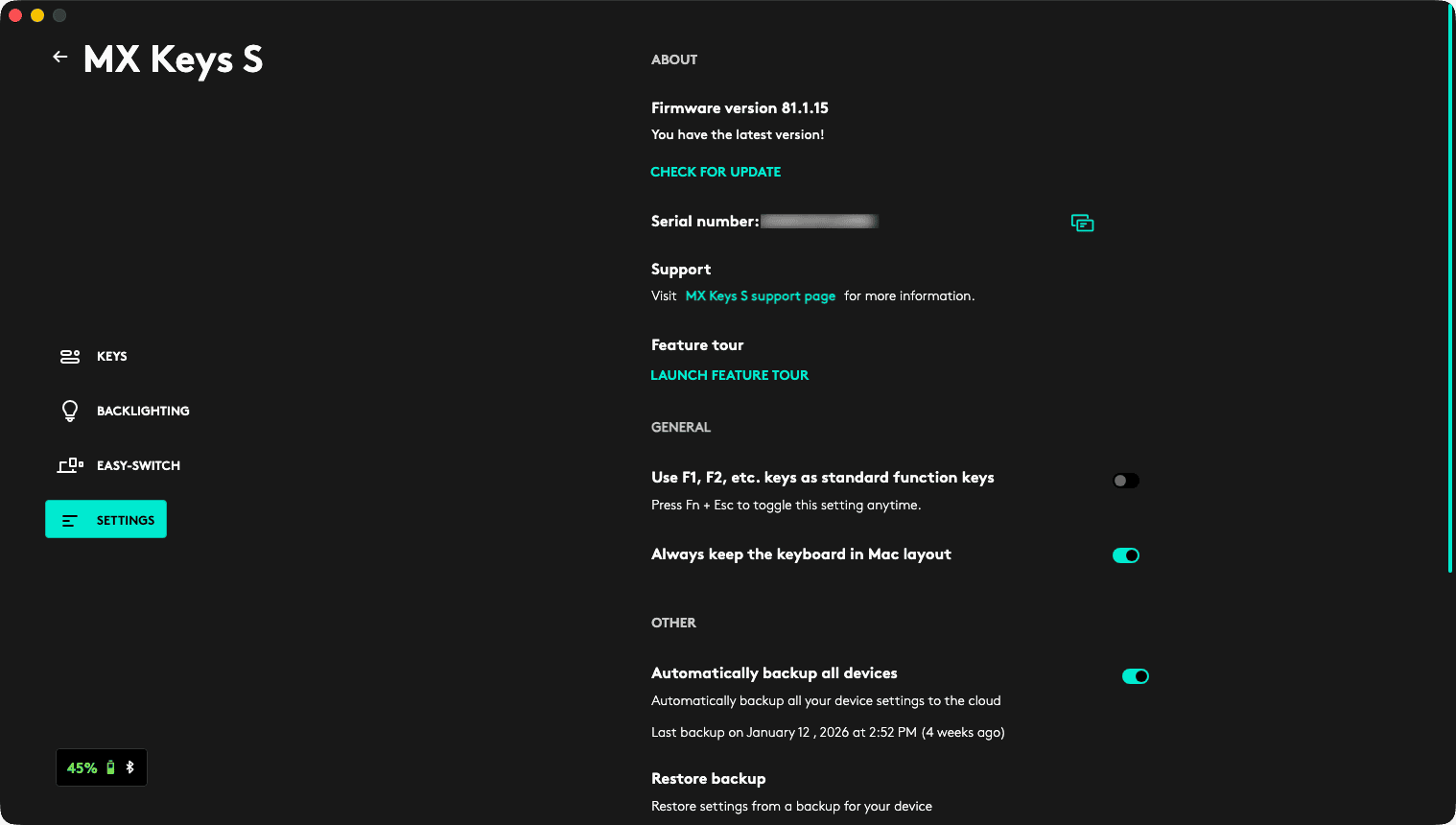Click the vertical scrollbar on the right edge
1456x825 pixels.
click(1449, 288)
